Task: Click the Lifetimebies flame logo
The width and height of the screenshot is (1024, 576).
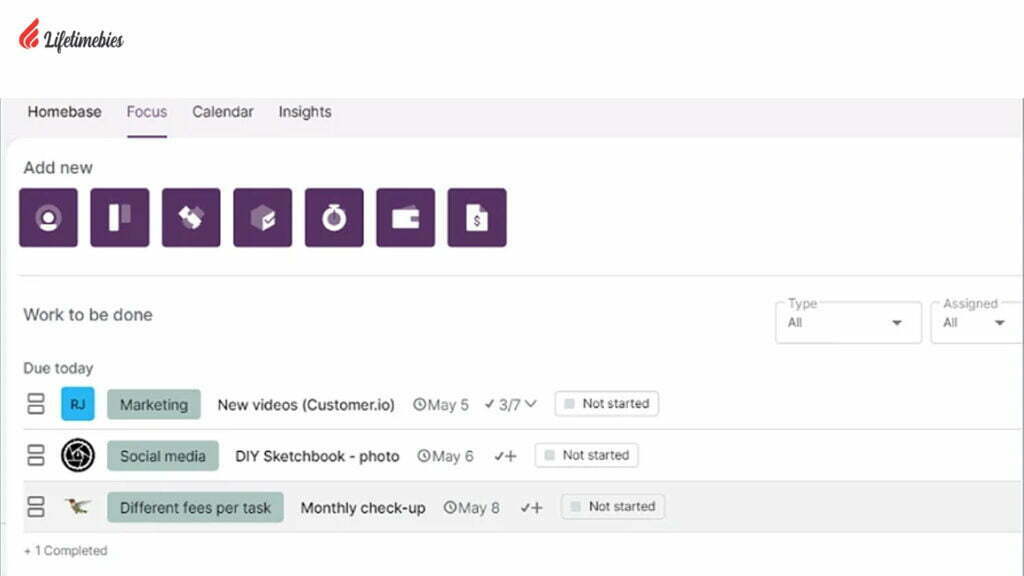Action: pos(29,34)
